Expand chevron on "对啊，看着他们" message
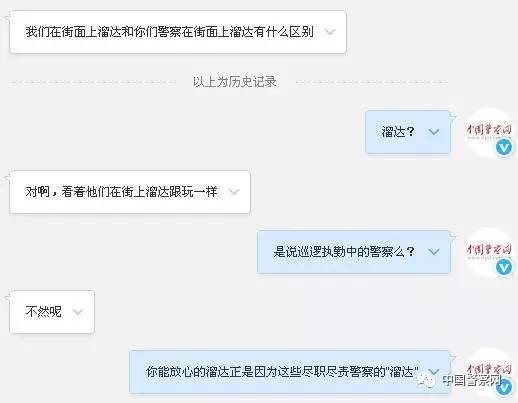The image size is (518, 403). coord(234,192)
